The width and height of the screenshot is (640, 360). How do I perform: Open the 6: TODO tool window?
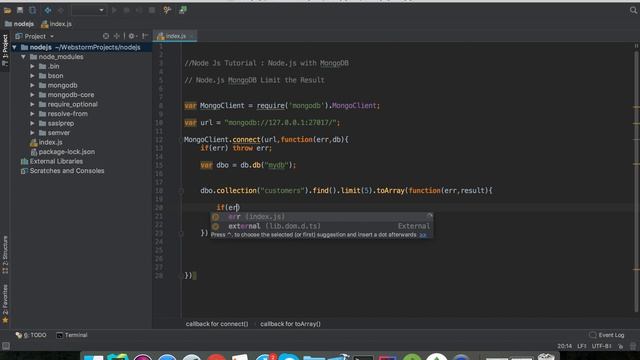pos(31,335)
